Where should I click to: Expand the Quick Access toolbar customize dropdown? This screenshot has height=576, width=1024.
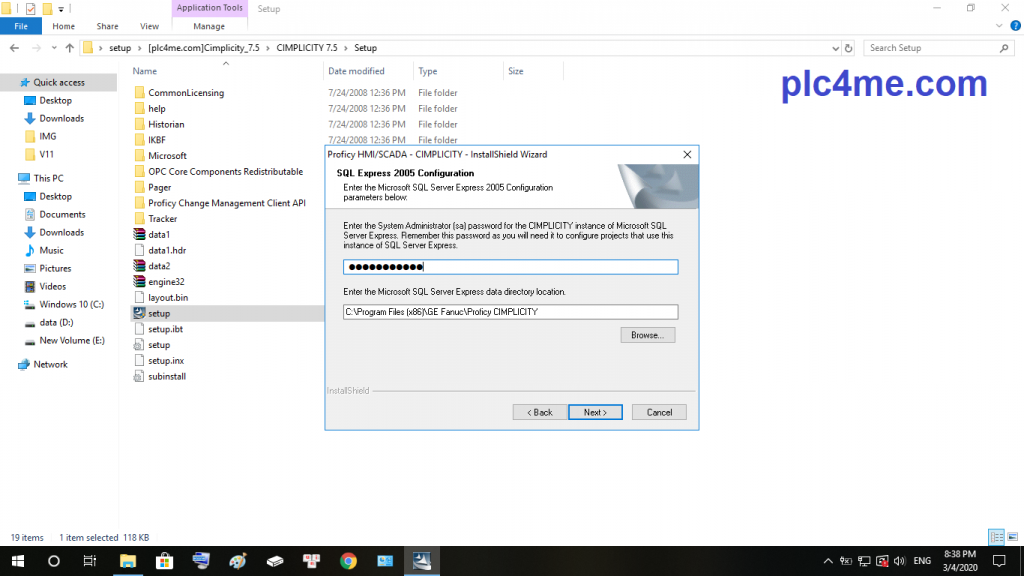pos(61,9)
